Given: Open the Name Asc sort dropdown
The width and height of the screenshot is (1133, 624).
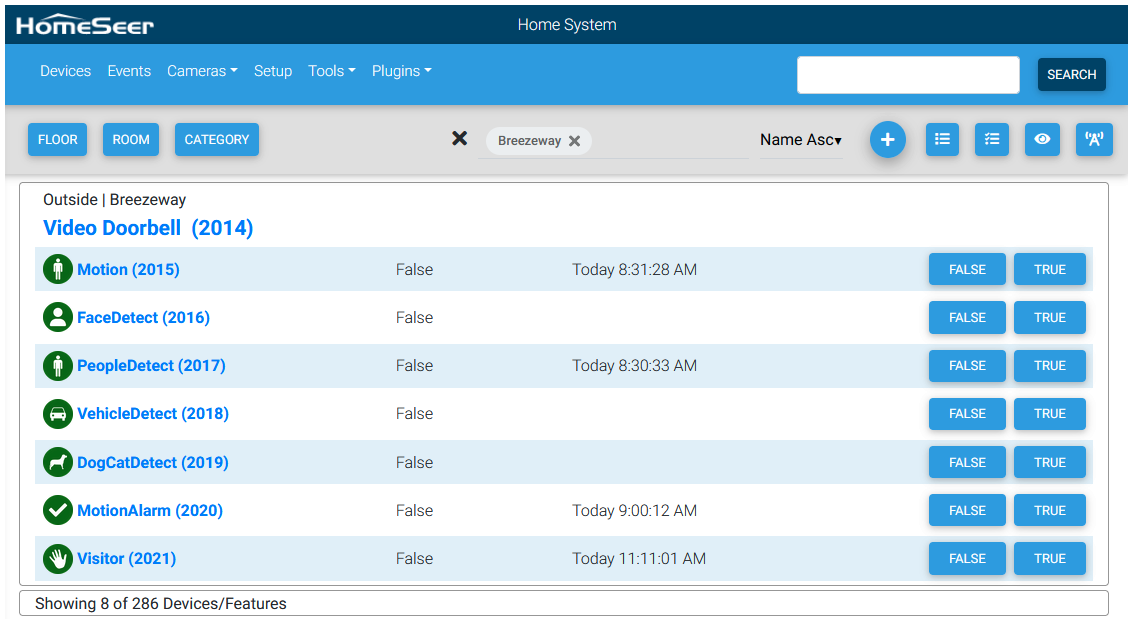Looking at the screenshot, I should pos(800,140).
